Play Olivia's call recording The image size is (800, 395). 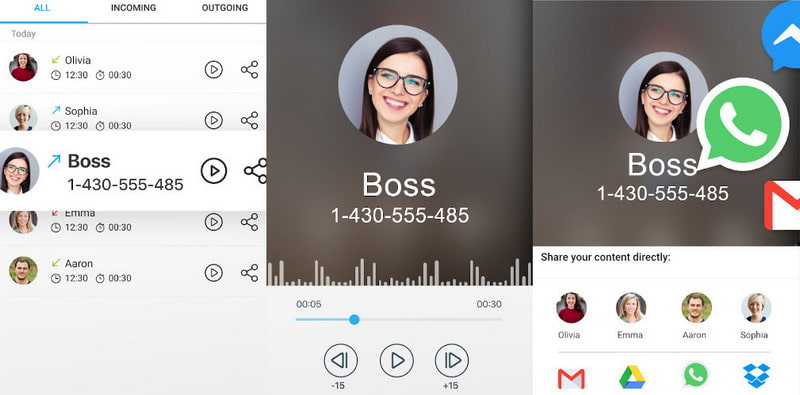(214, 69)
